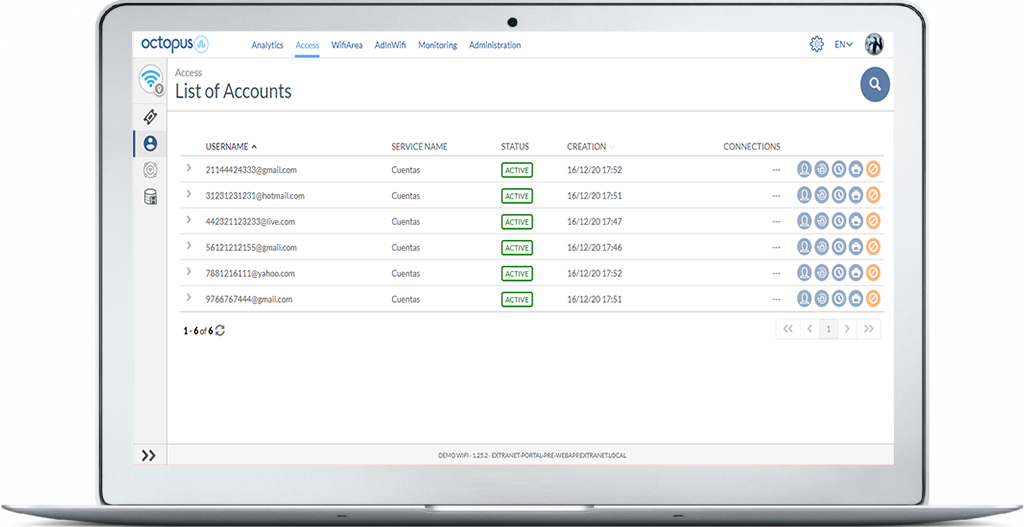Click printer icon for 442321123233@live.com row

coord(856,221)
